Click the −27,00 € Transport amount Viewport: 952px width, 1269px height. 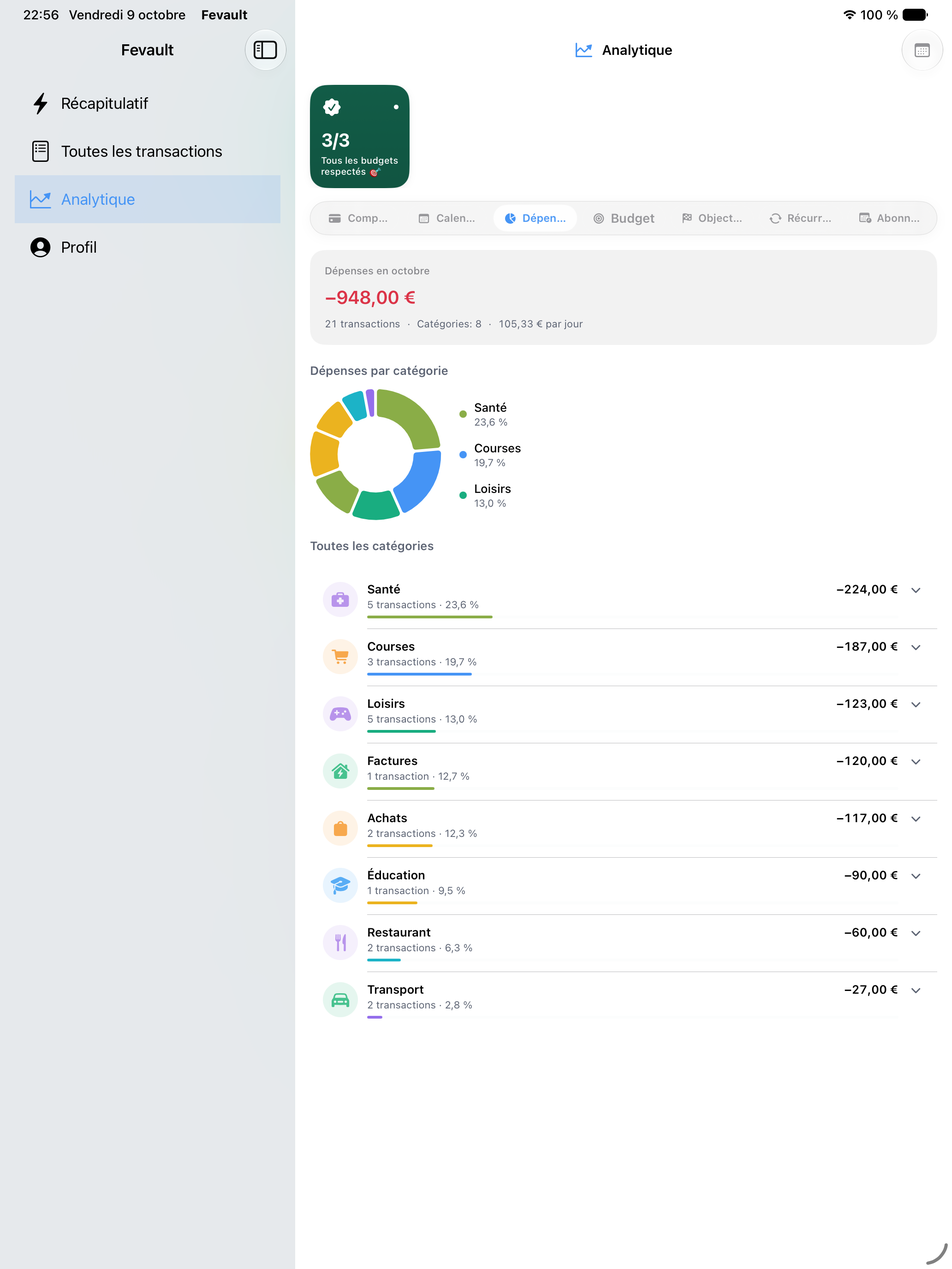[x=871, y=990]
